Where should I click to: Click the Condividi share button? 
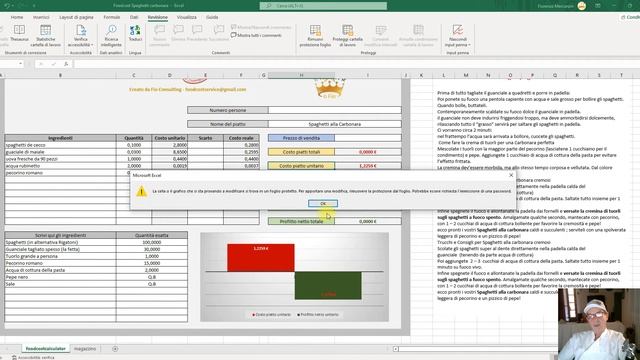(x=630, y=17)
